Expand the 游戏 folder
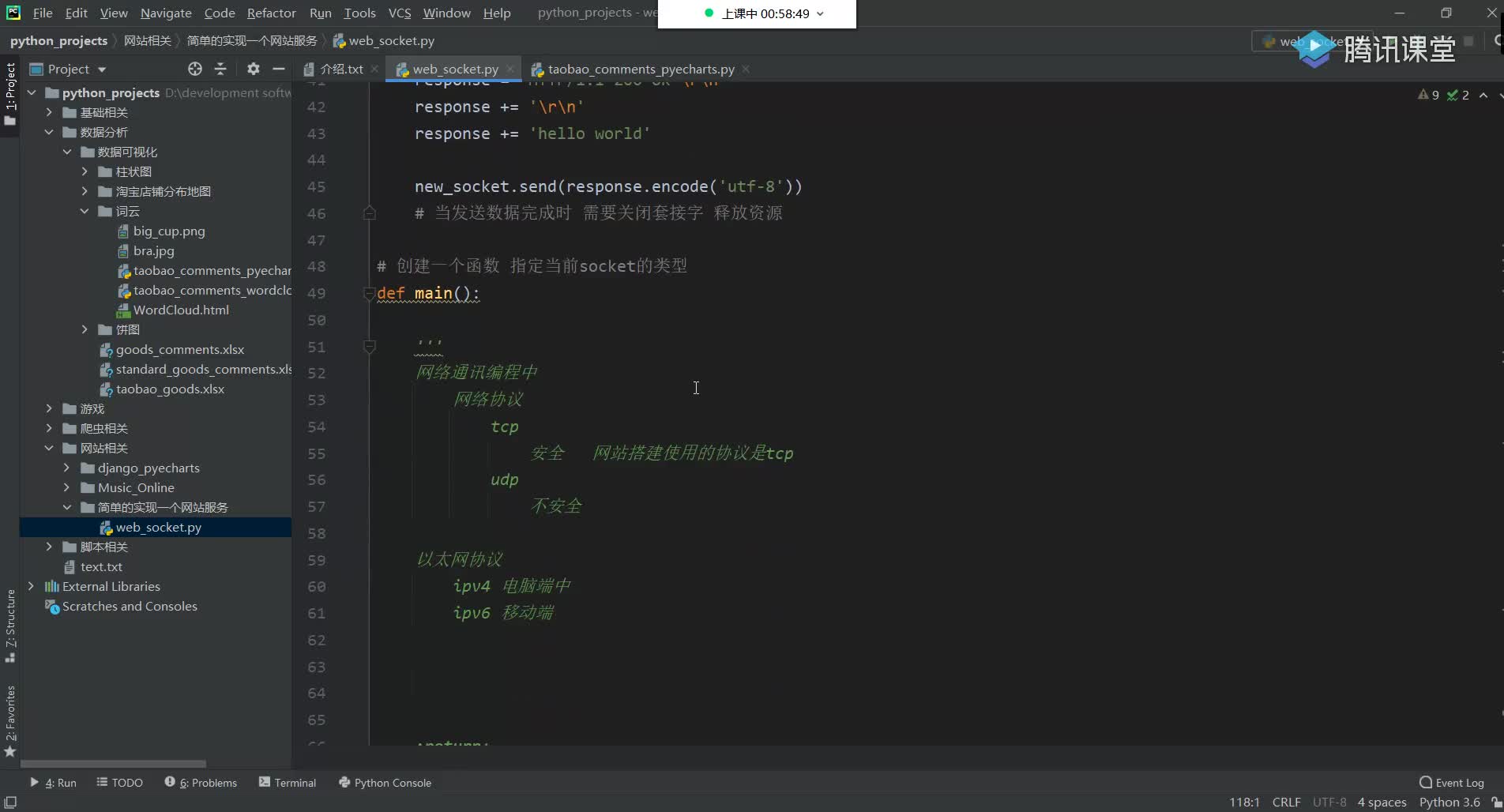 (49, 408)
